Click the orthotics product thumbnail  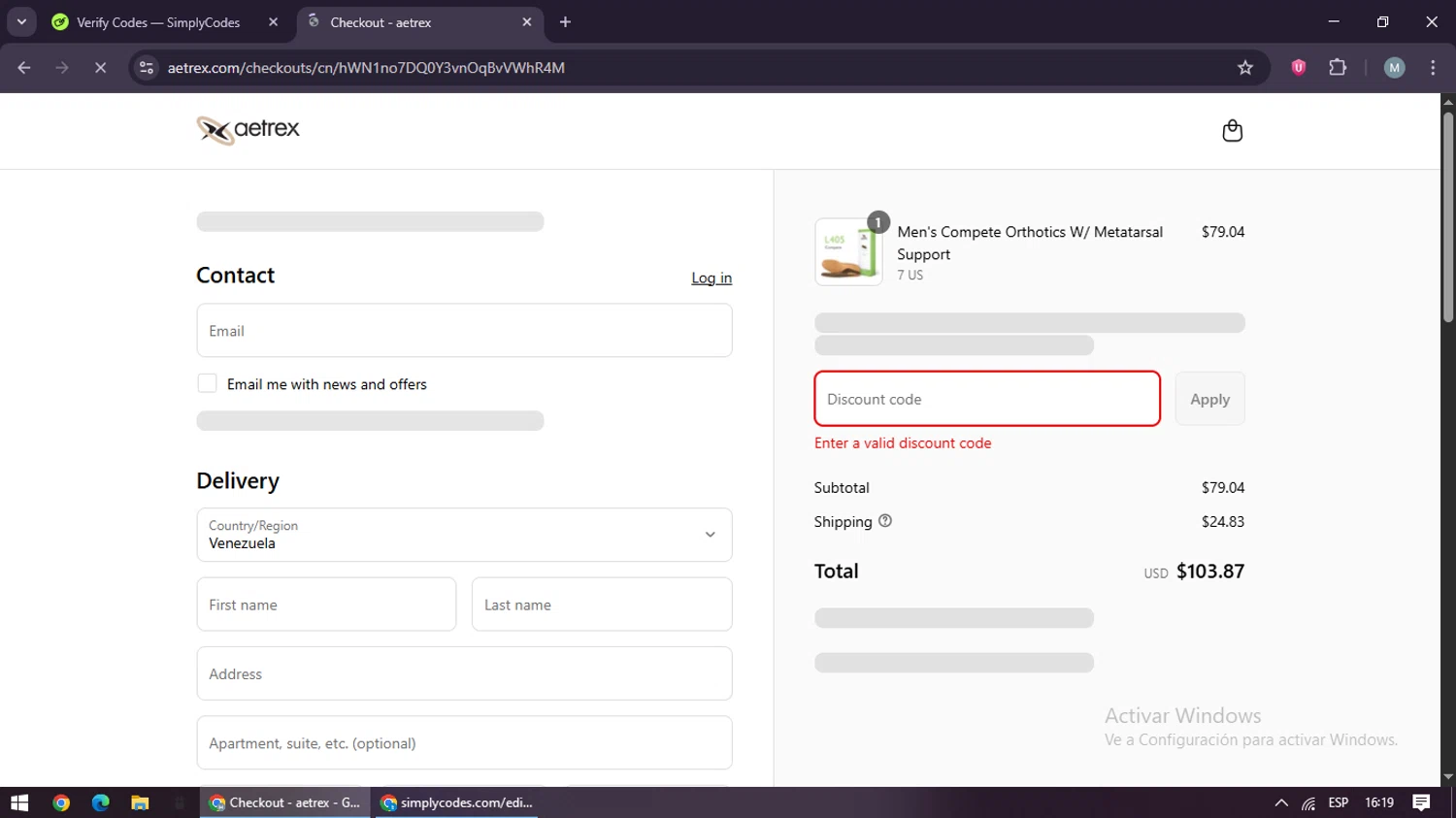848,252
